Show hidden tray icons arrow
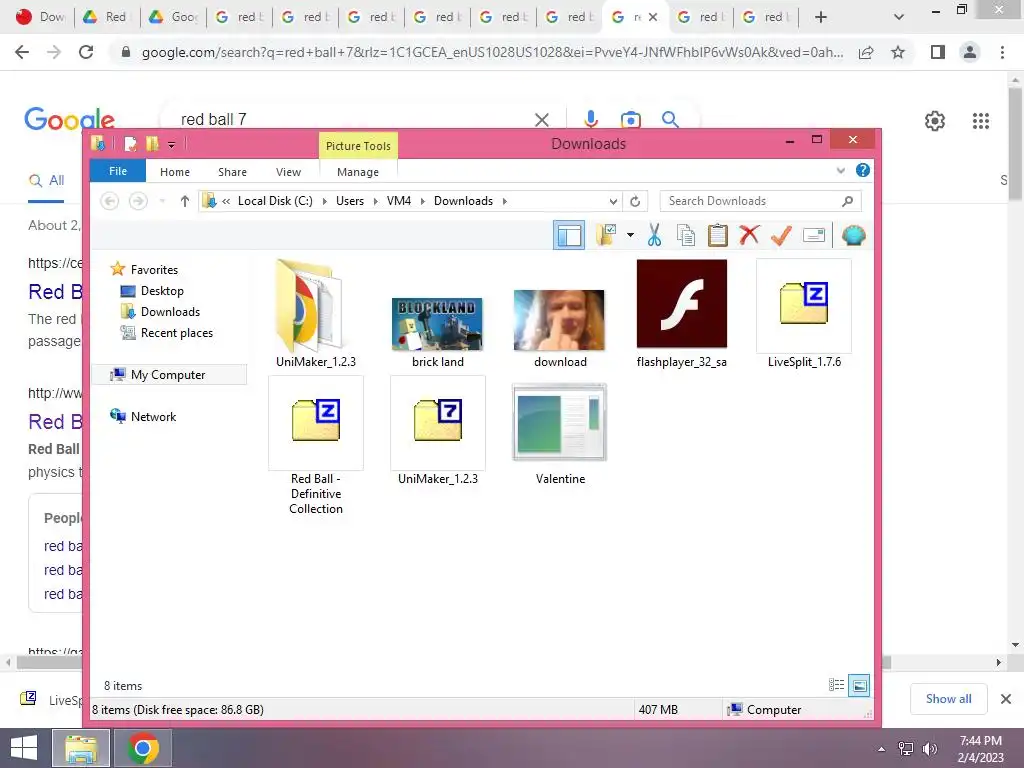1024x768 pixels. pyautogui.click(x=882, y=749)
